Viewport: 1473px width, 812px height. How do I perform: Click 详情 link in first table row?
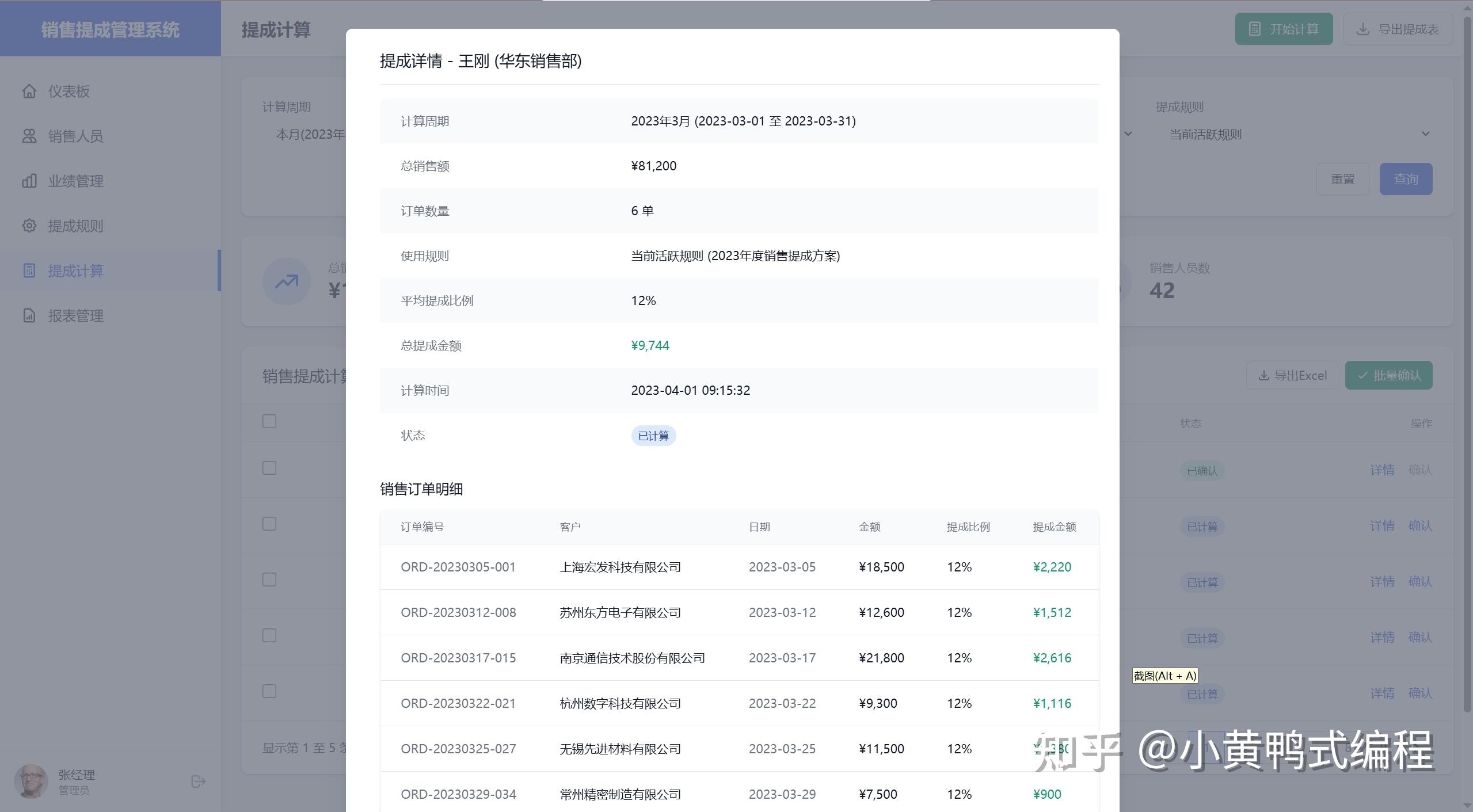click(1381, 470)
